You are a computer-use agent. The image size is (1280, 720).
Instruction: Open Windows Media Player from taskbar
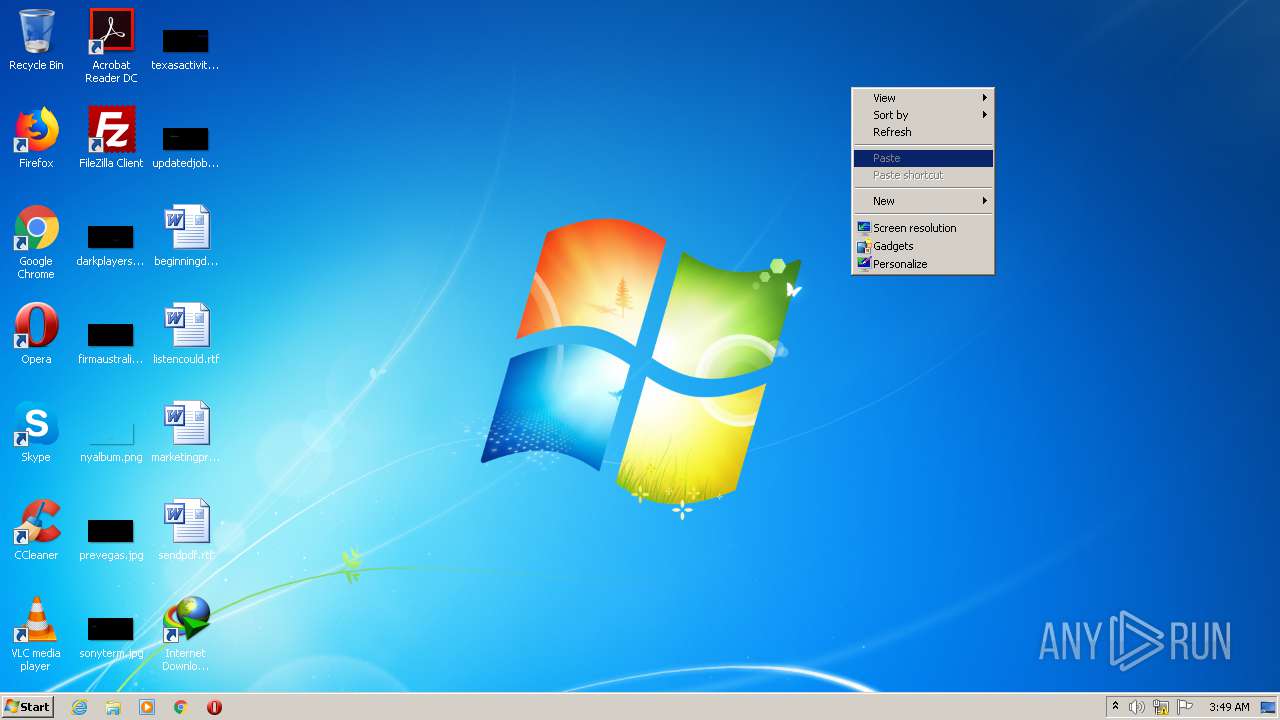(x=147, y=707)
